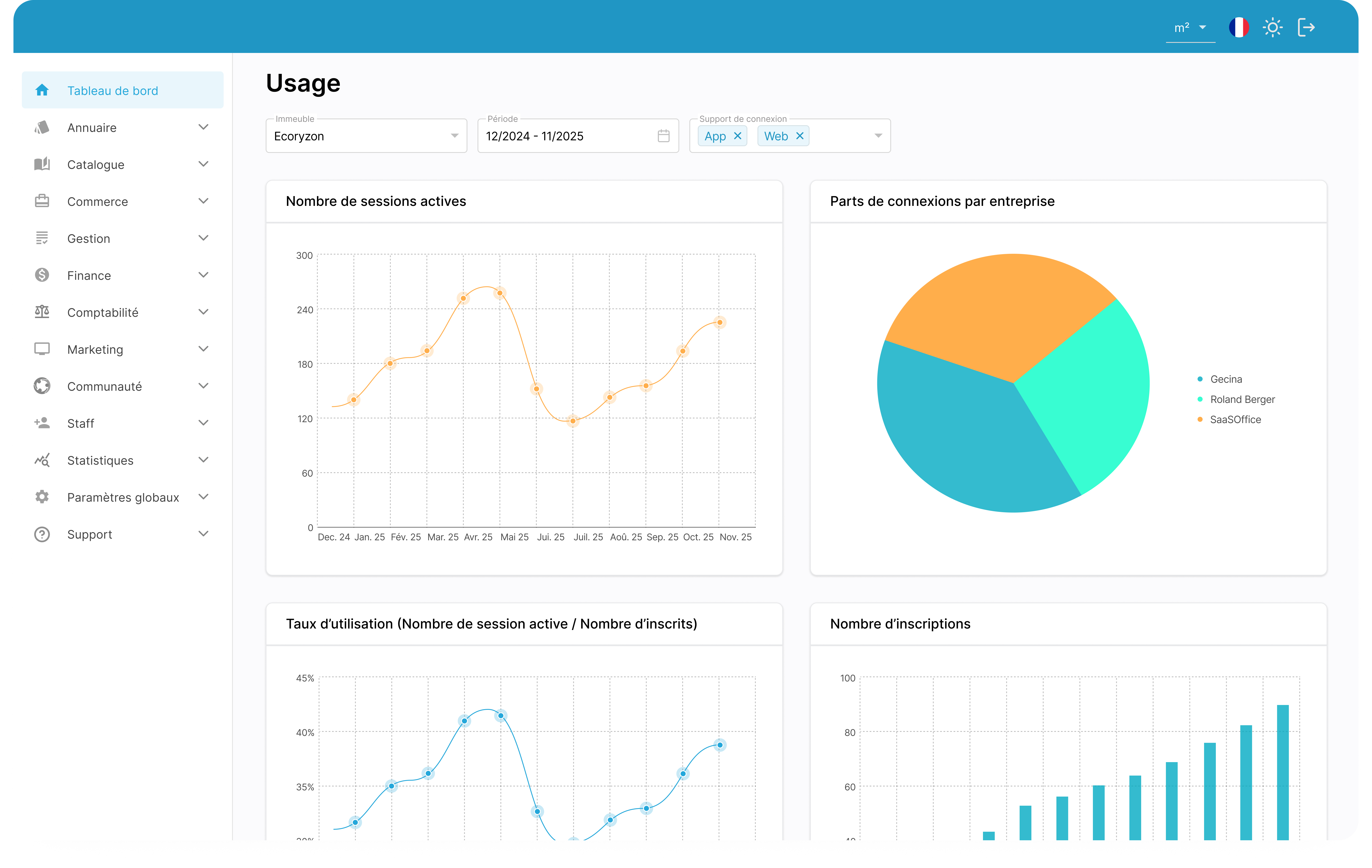Screen dimensions: 1372x868
Task: Click the Juil. 25 lowest point on sessions chart
Action: (x=573, y=421)
